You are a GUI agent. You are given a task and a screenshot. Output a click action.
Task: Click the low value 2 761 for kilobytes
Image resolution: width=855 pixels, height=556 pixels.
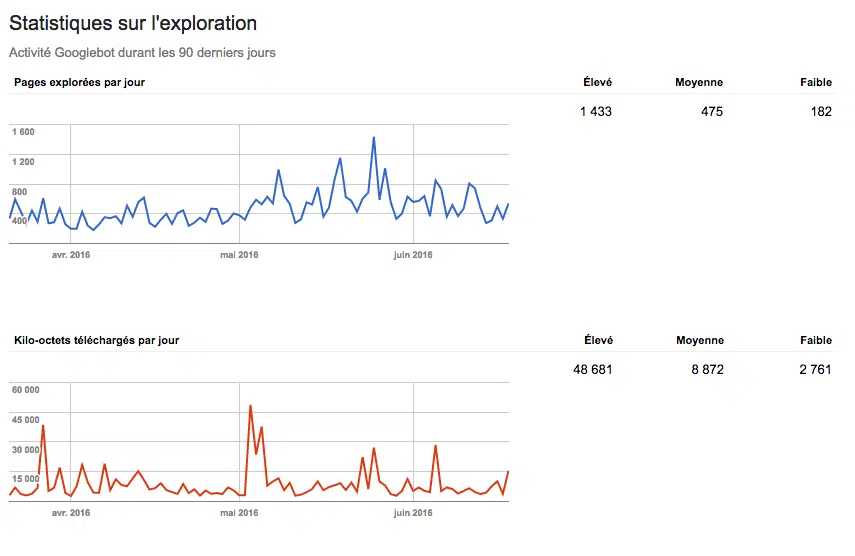click(x=815, y=369)
